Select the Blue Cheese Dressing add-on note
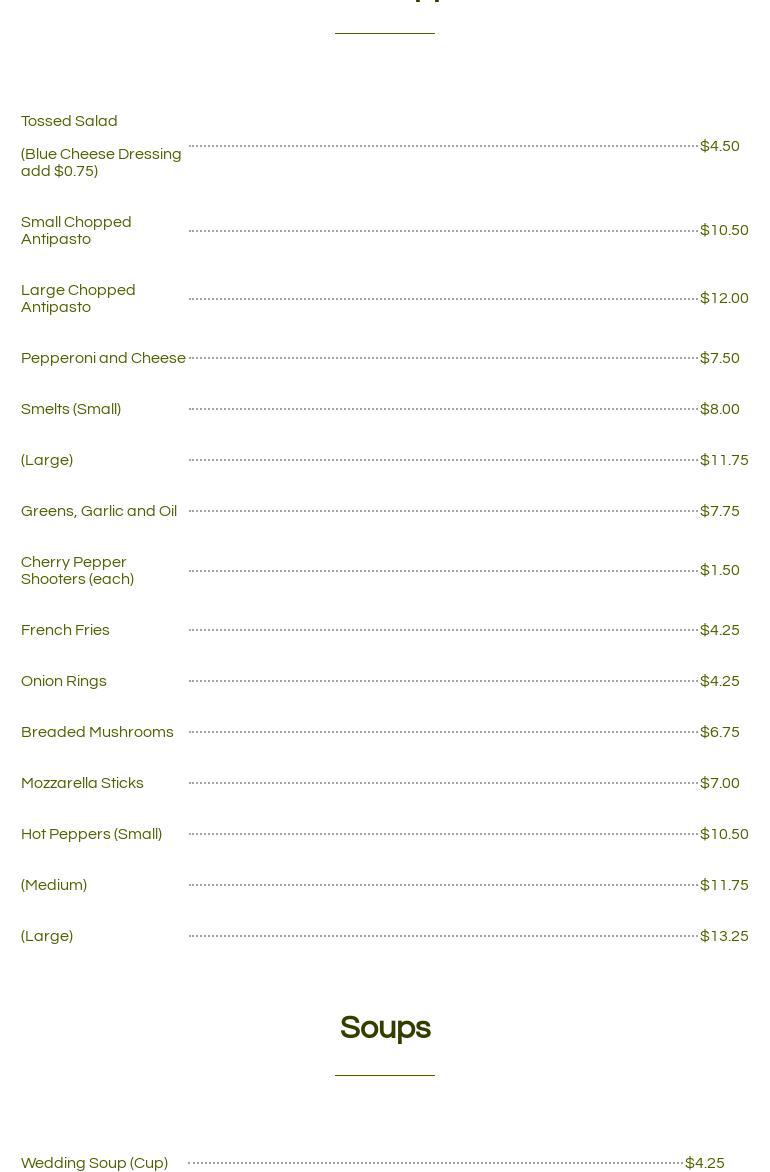 [101, 162]
